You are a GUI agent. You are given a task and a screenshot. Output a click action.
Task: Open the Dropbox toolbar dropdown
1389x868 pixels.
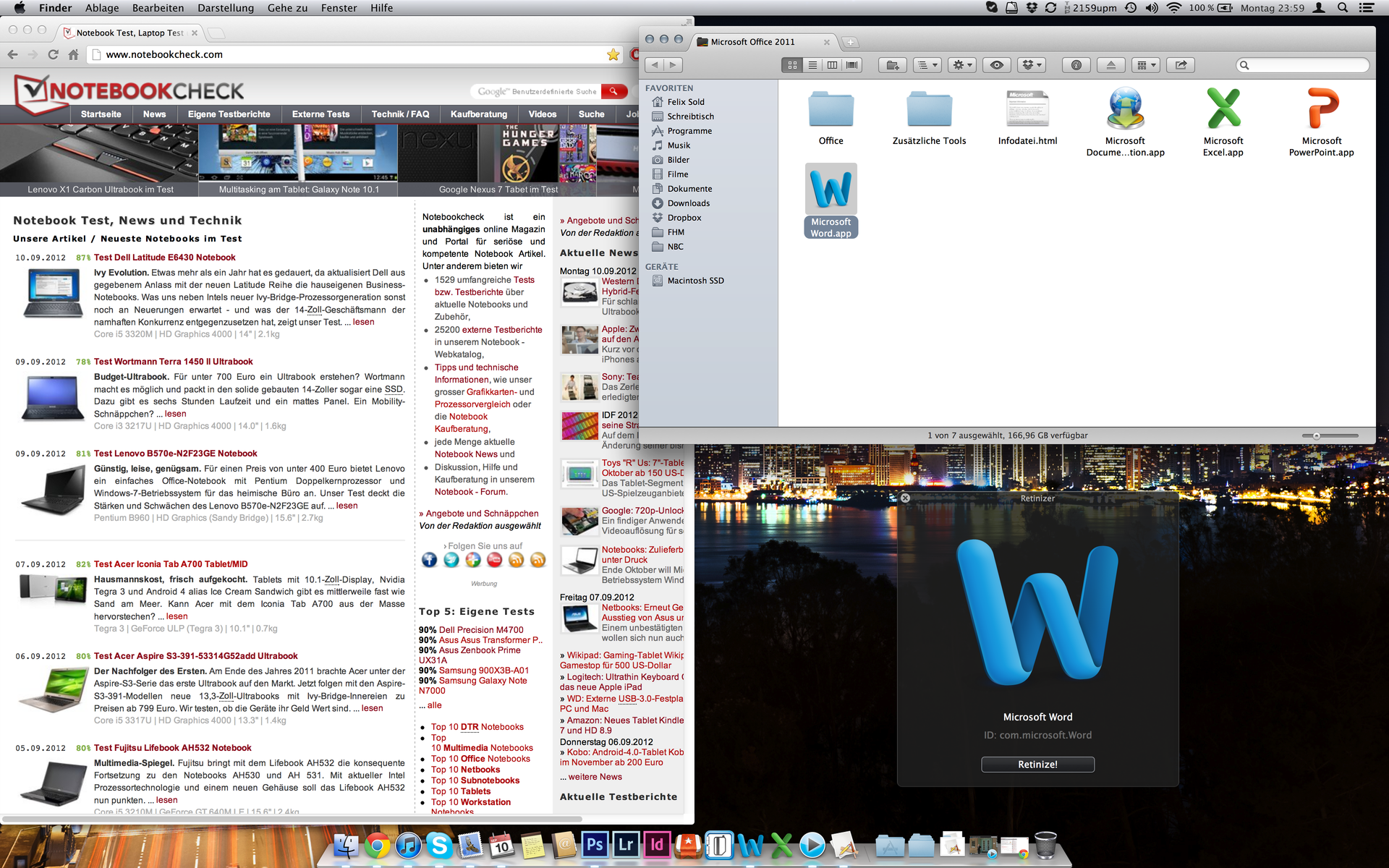pyautogui.click(x=1032, y=65)
